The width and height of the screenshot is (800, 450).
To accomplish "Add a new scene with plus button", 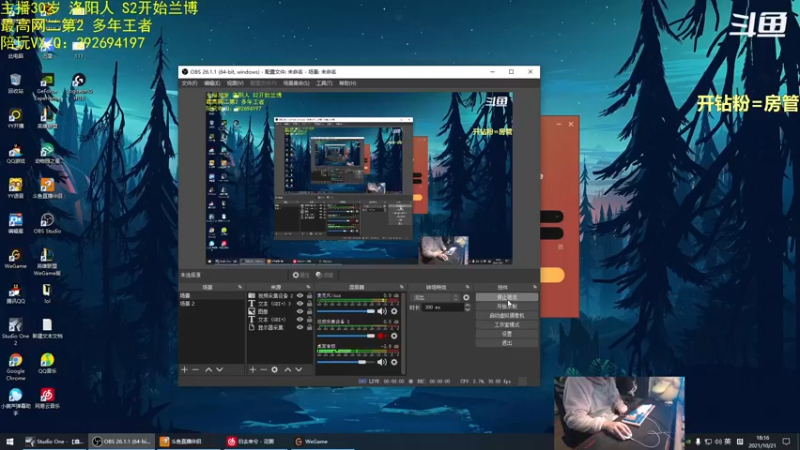I will click(x=185, y=369).
